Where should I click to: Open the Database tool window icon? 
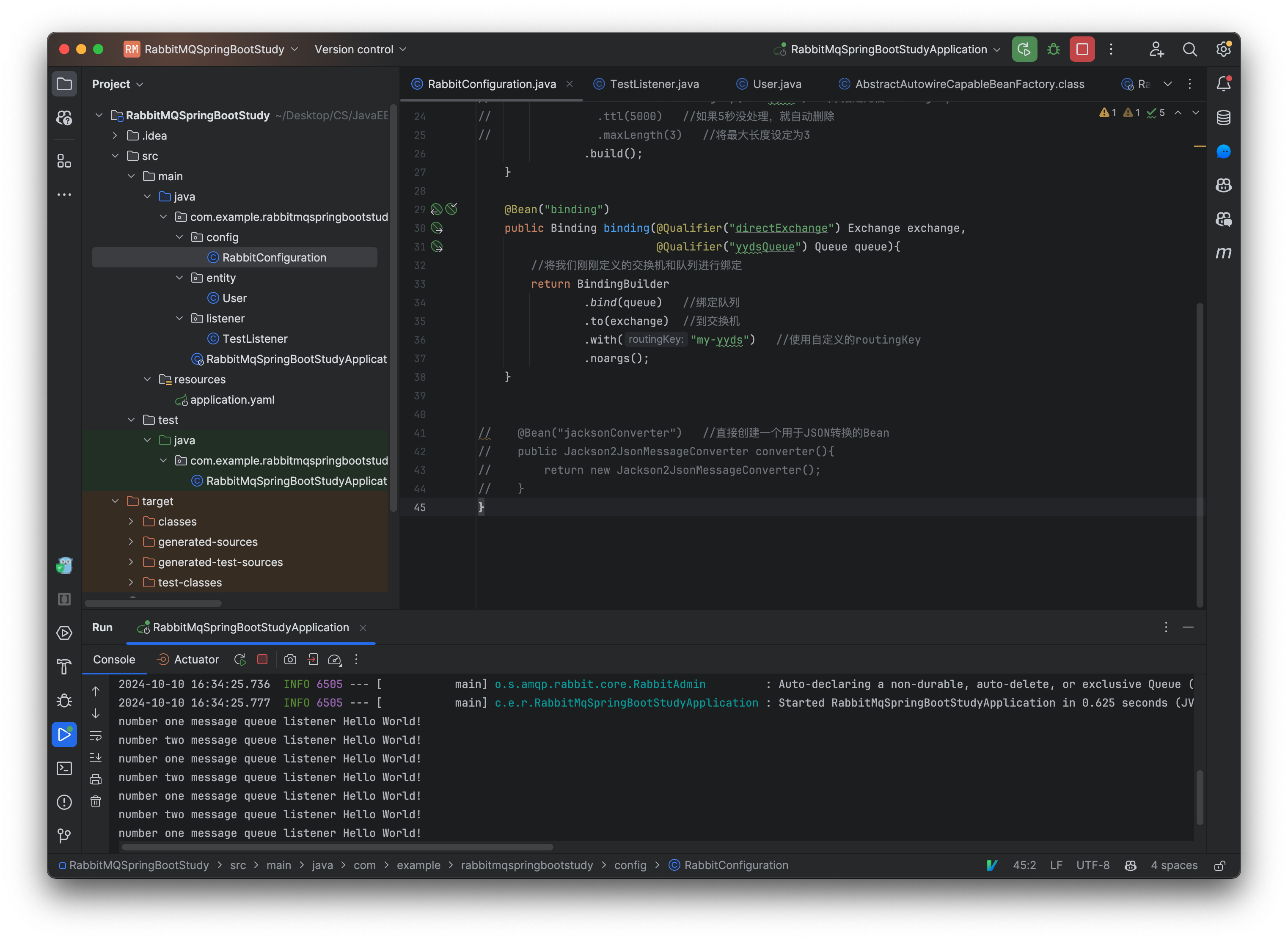pyautogui.click(x=1223, y=118)
